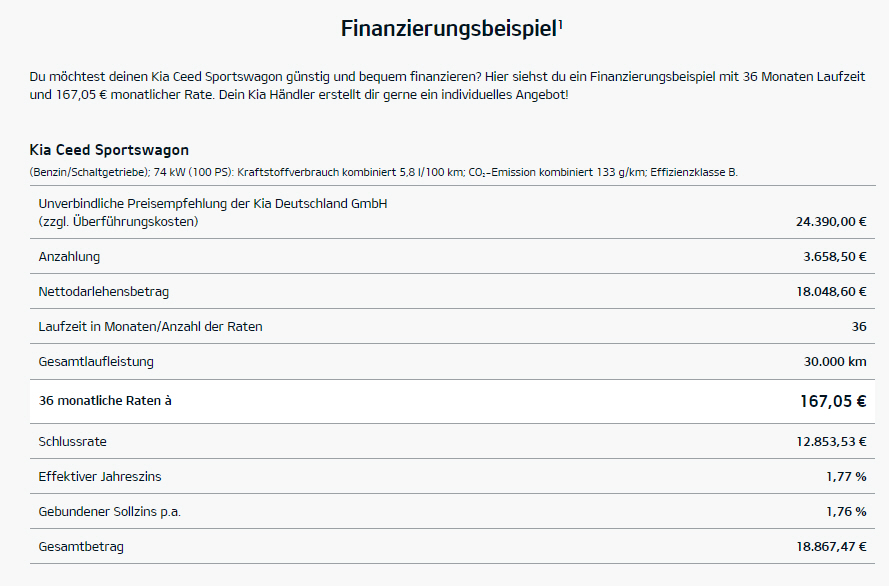Viewport: 889px width, 586px height.
Task: Select the Schlussrate row label
Action: [73, 441]
